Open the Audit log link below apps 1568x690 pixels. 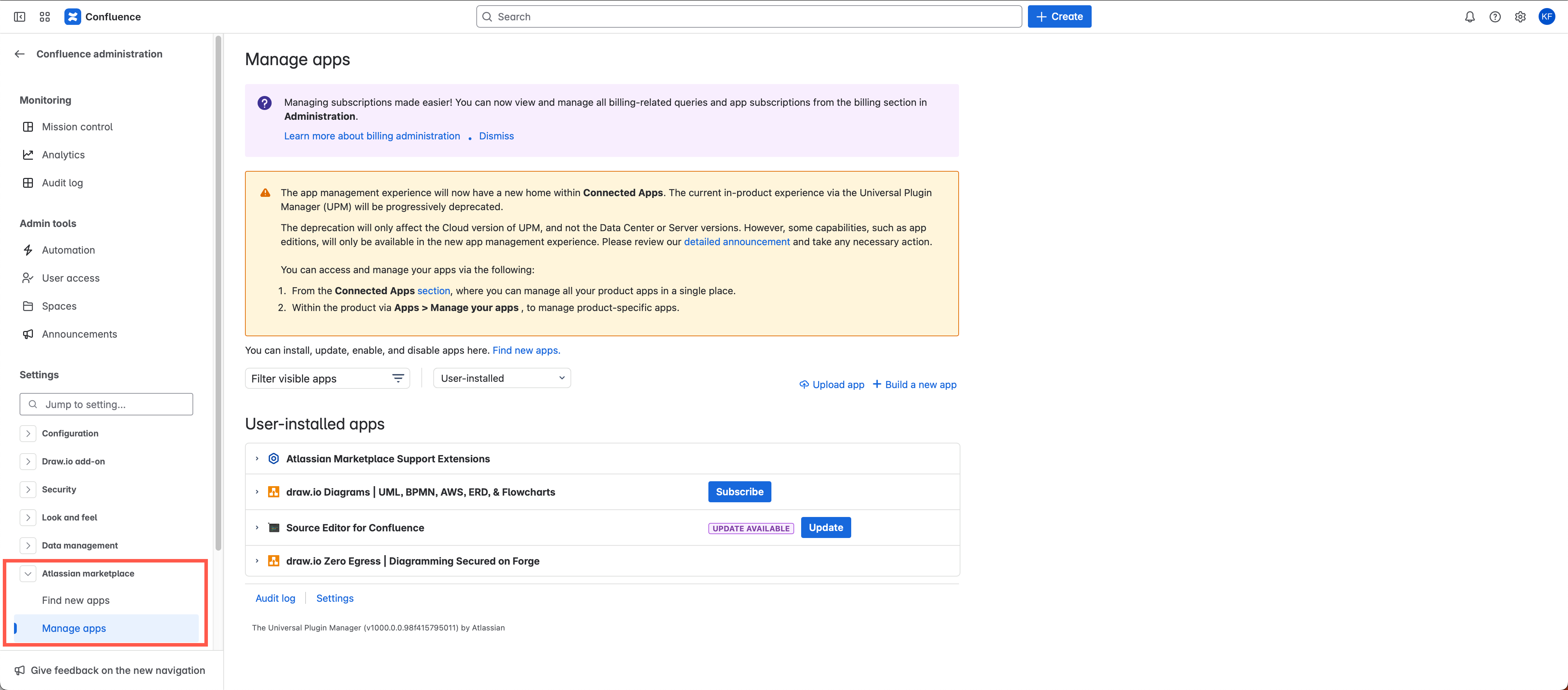[x=274, y=598]
